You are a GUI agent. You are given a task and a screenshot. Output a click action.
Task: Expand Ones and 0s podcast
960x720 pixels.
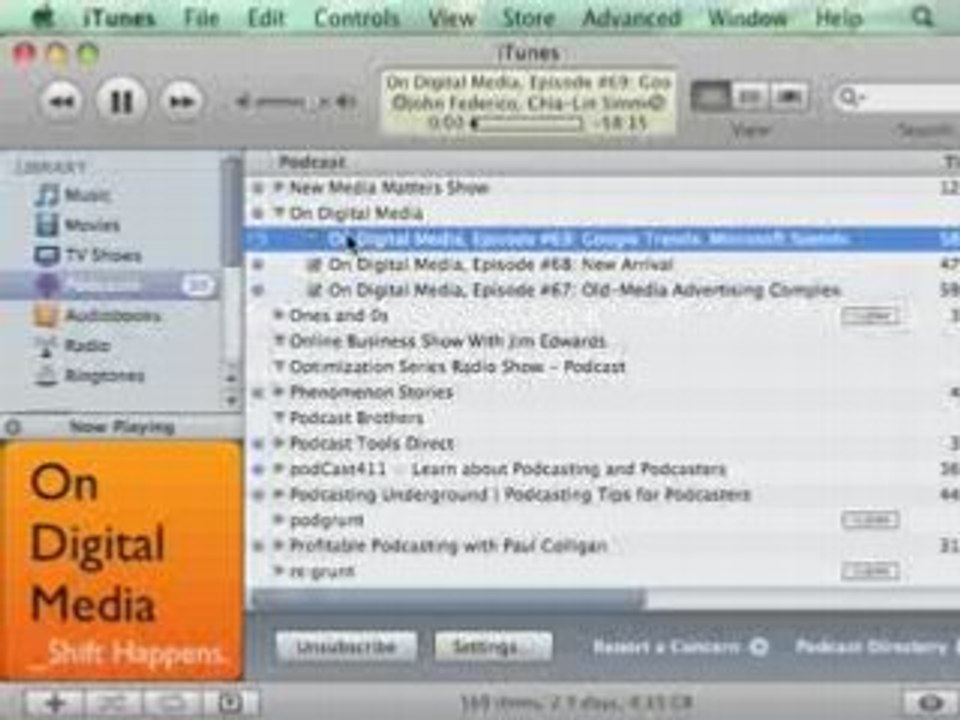tap(279, 315)
